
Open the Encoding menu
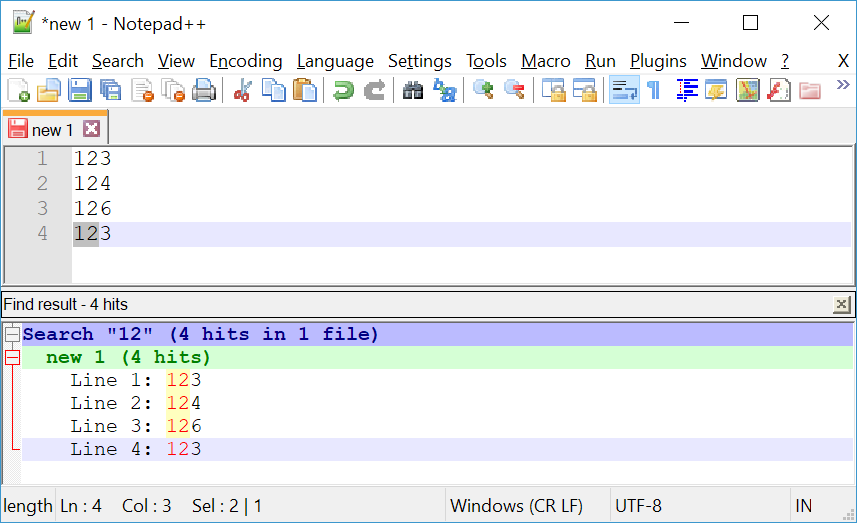coord(245,61)
